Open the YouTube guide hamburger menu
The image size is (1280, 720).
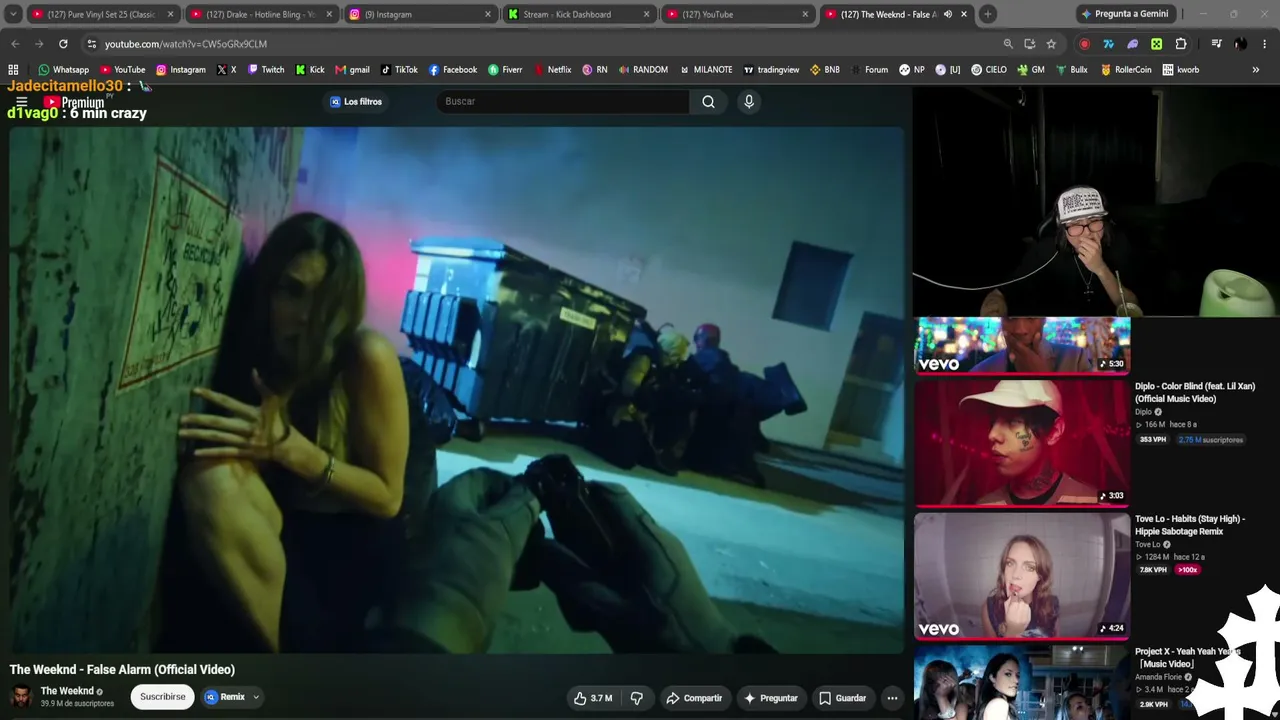(x=21, y=102)
